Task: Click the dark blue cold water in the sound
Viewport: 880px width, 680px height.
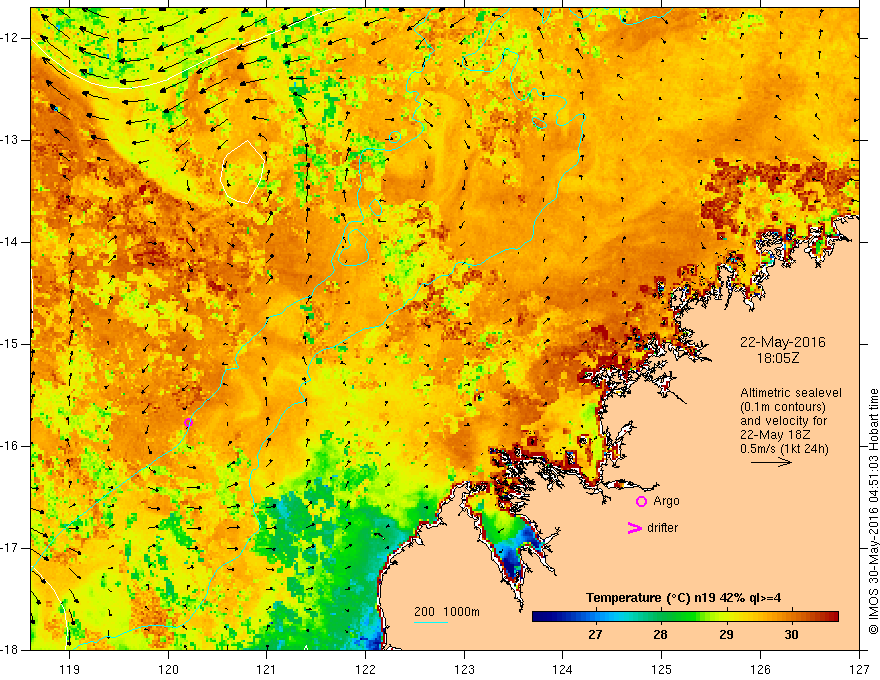Action: 512,564
